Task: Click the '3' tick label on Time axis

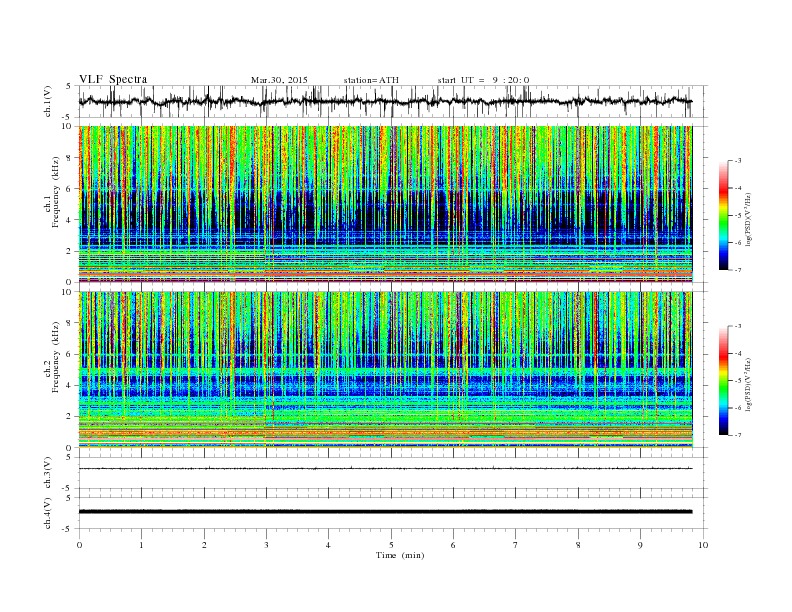Action: (x=266, y=545)
